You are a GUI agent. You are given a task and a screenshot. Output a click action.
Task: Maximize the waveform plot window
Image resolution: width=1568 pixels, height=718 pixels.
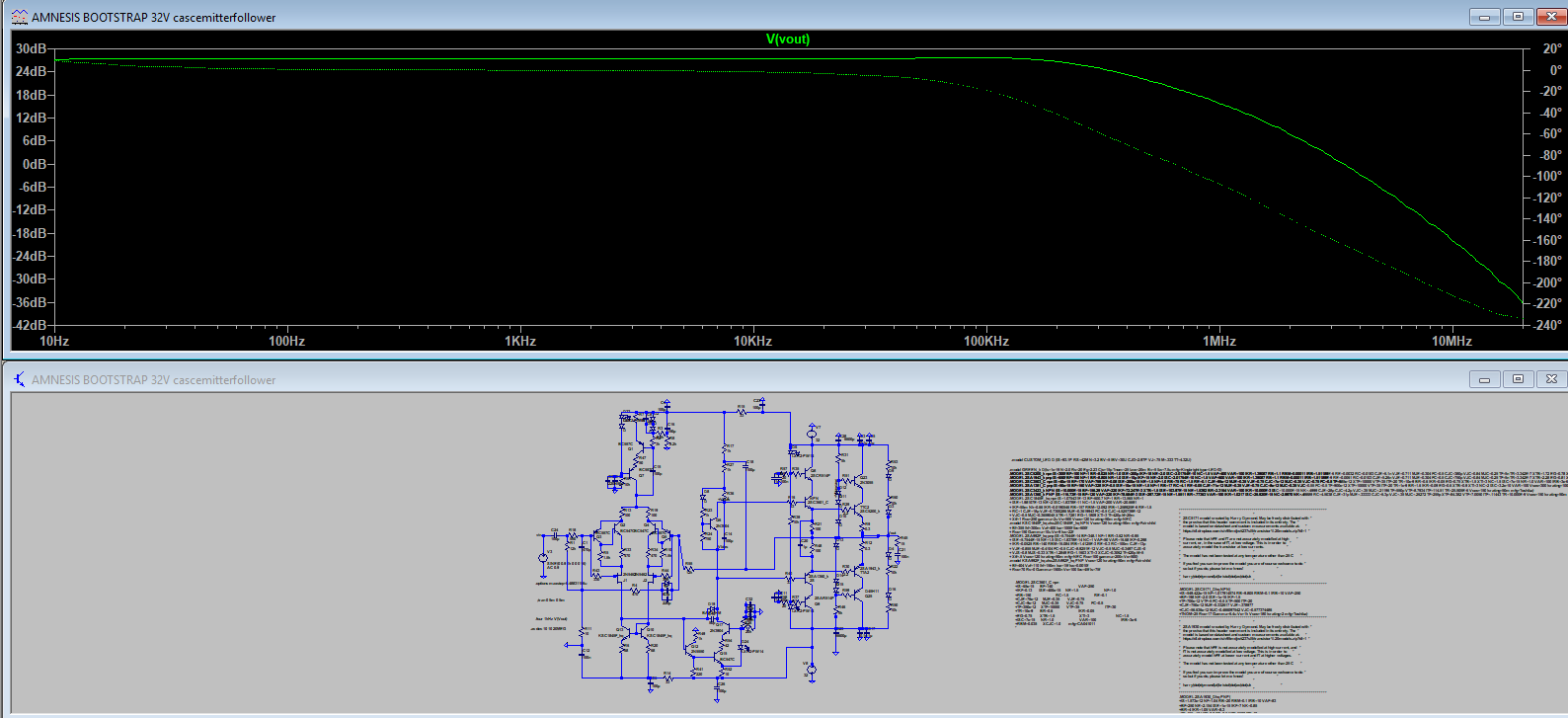coord(1518,17)
